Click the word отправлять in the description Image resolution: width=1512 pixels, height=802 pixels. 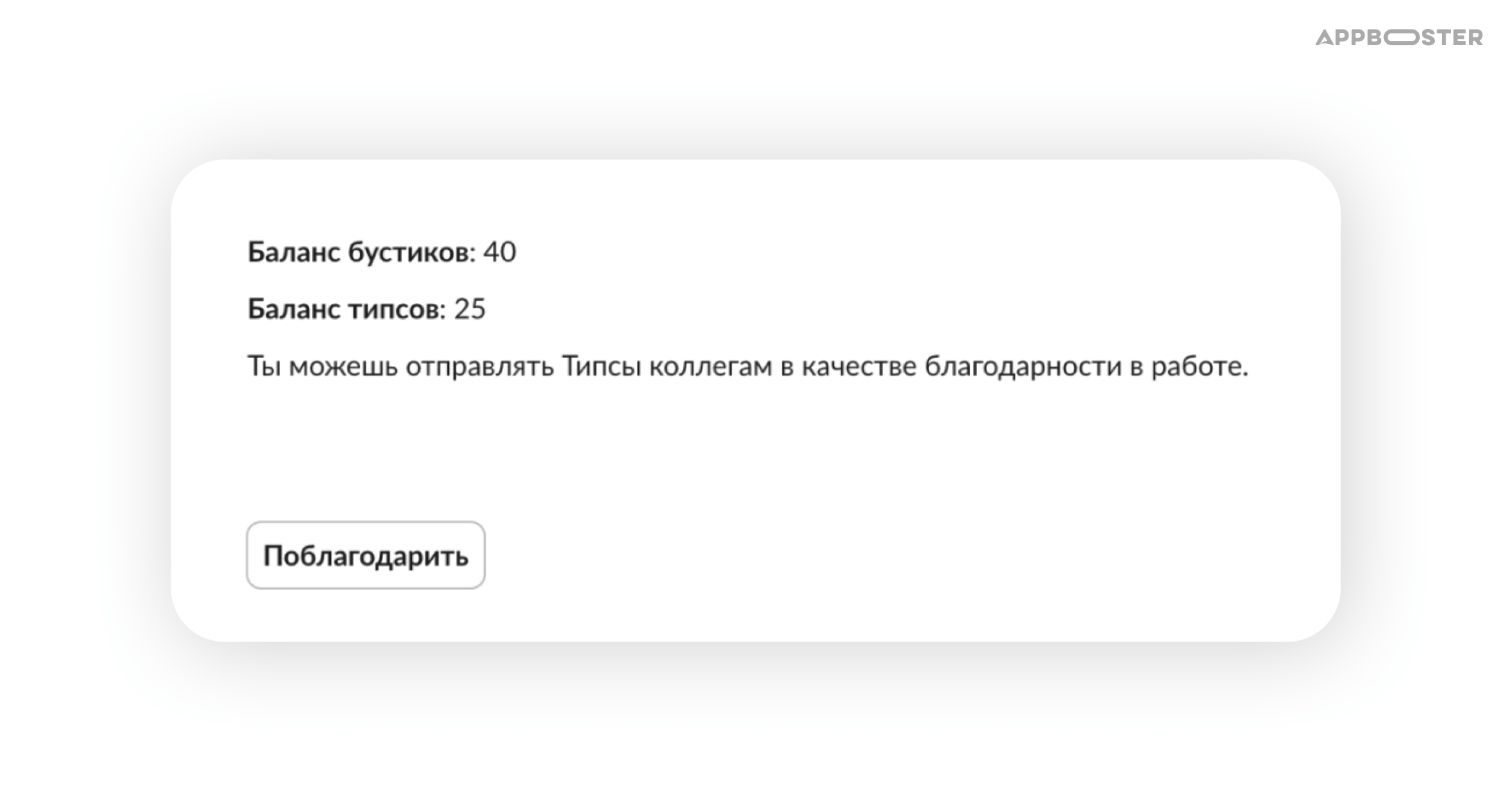pyautogui.click(x=480, y=367)
